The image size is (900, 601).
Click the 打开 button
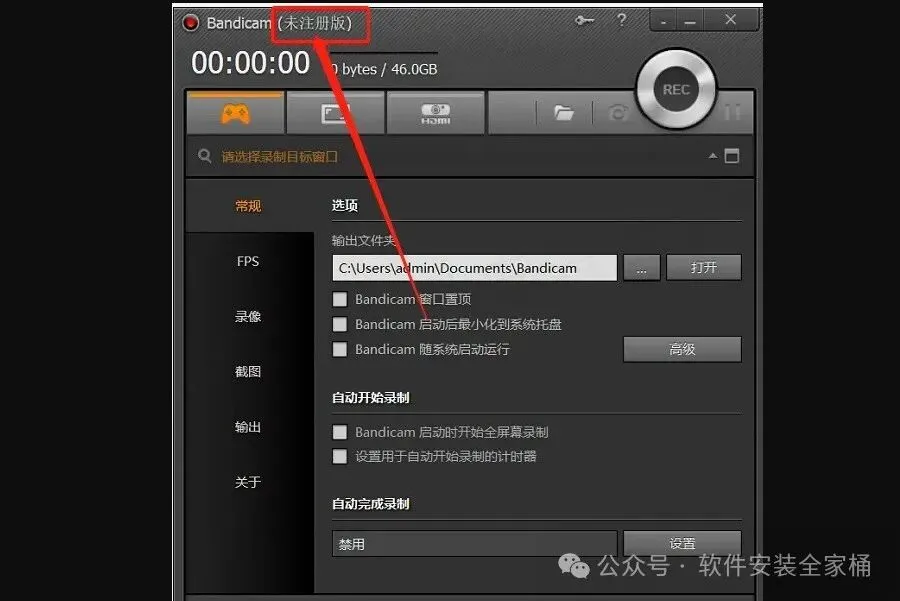click(704, 267)
